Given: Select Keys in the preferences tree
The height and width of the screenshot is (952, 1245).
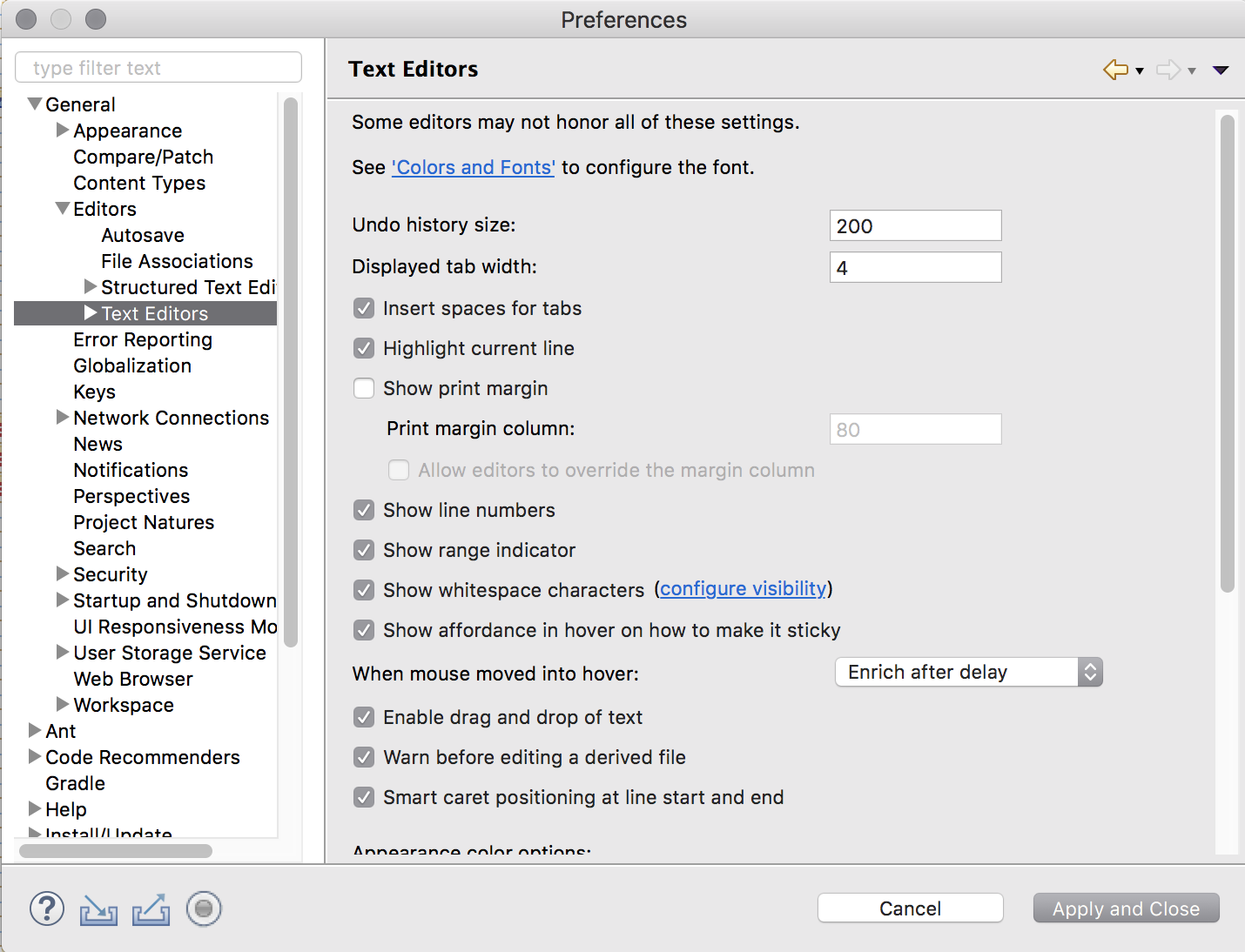Looking at the screenshot, I should click(94, 392).
